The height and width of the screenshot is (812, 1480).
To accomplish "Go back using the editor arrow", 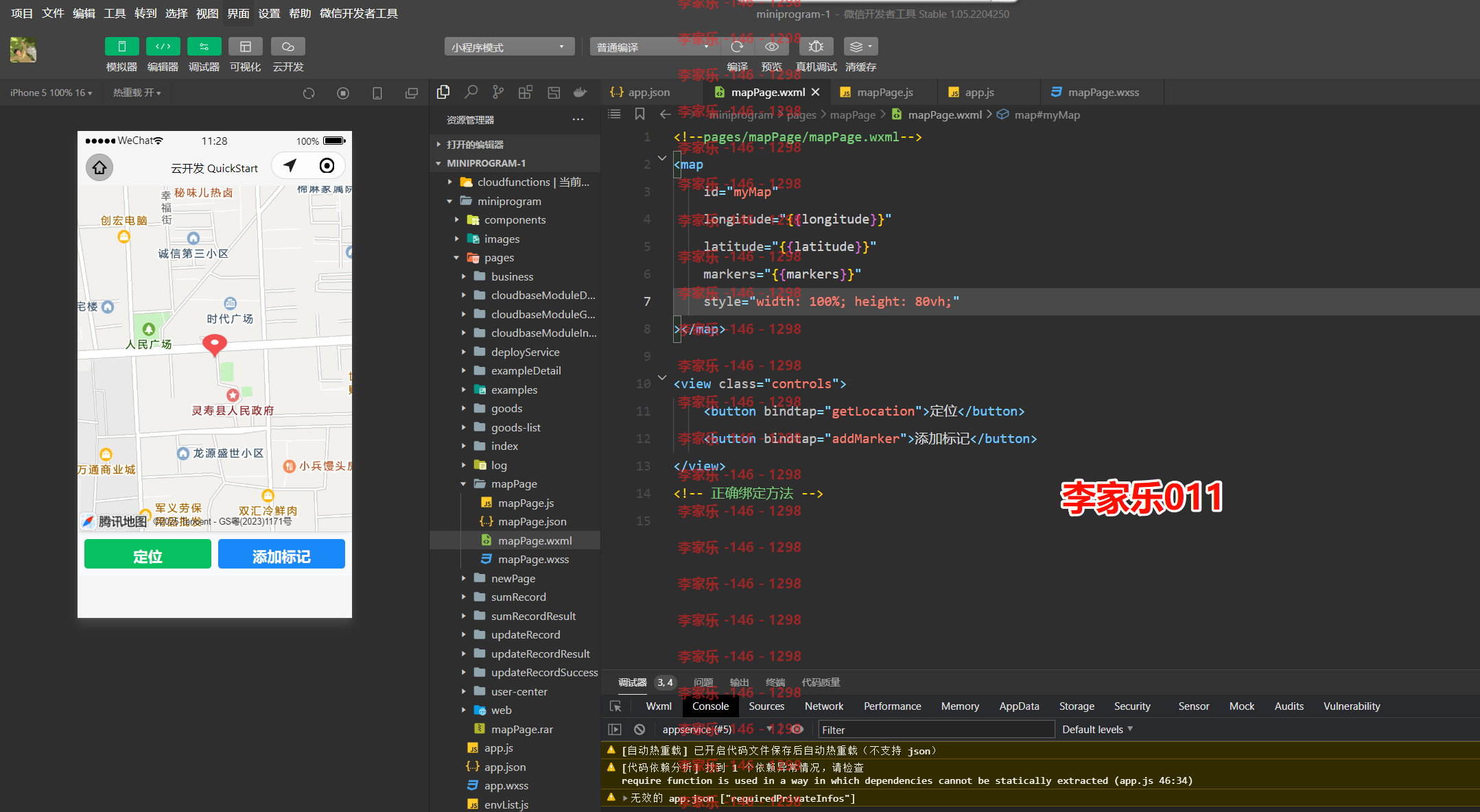I will point(665,115).
